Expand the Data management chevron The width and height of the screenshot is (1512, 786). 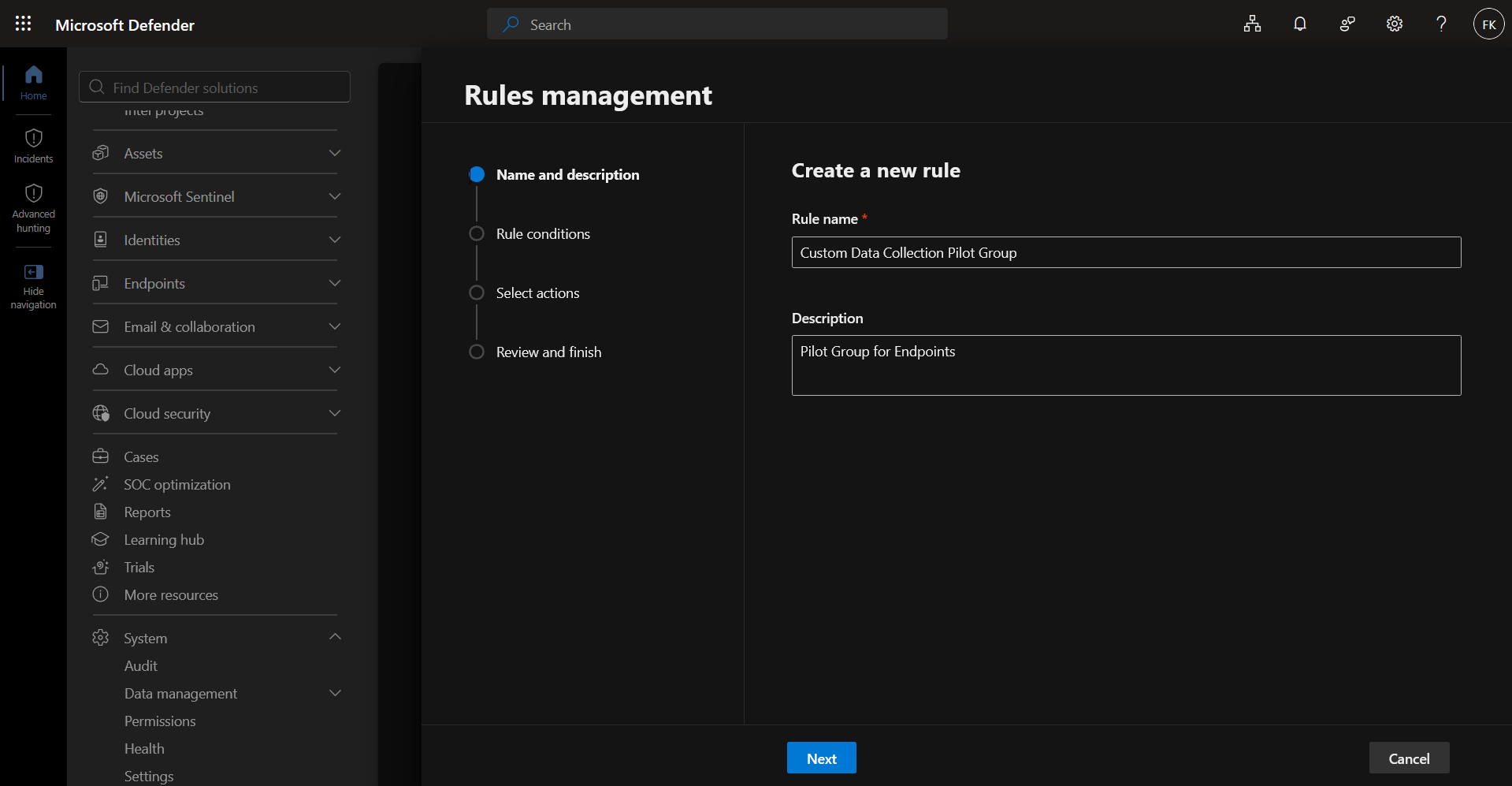click(x=335, y=693)
